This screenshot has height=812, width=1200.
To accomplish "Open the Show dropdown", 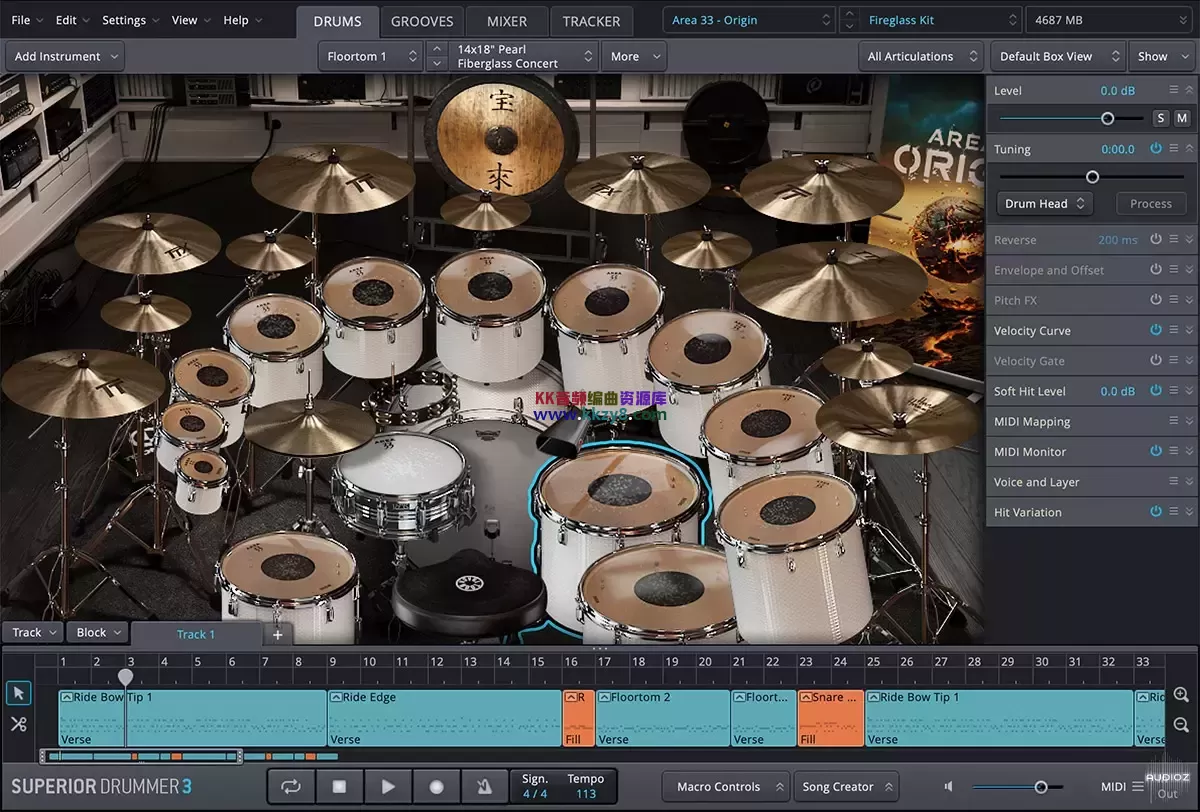I will click(x=1163, y=56).
